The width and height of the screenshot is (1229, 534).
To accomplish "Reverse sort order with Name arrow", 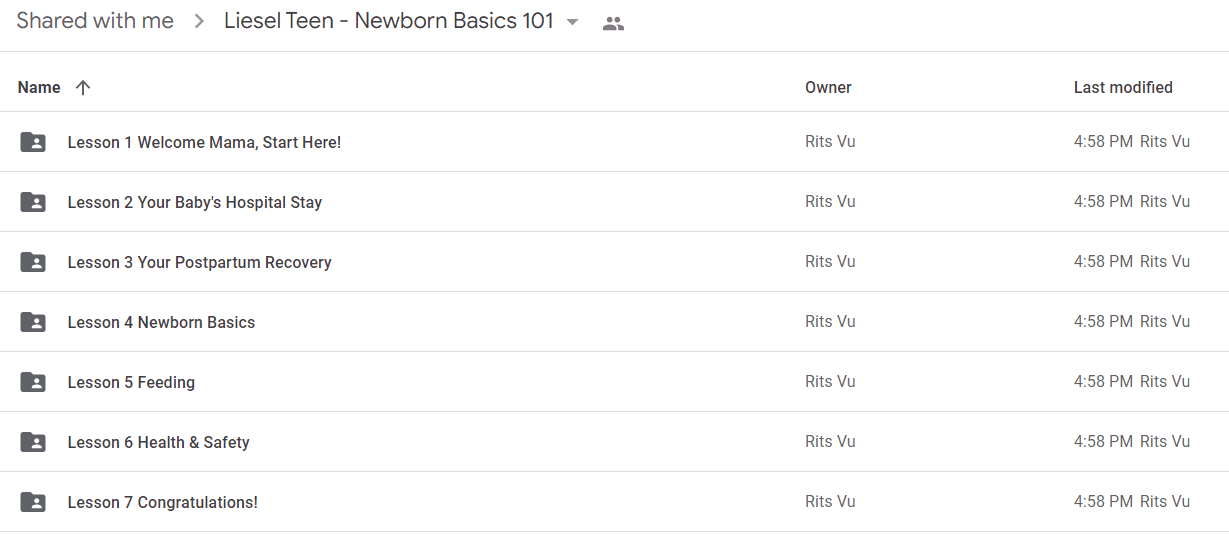I will pyautogui.click(x=83, y=87).
